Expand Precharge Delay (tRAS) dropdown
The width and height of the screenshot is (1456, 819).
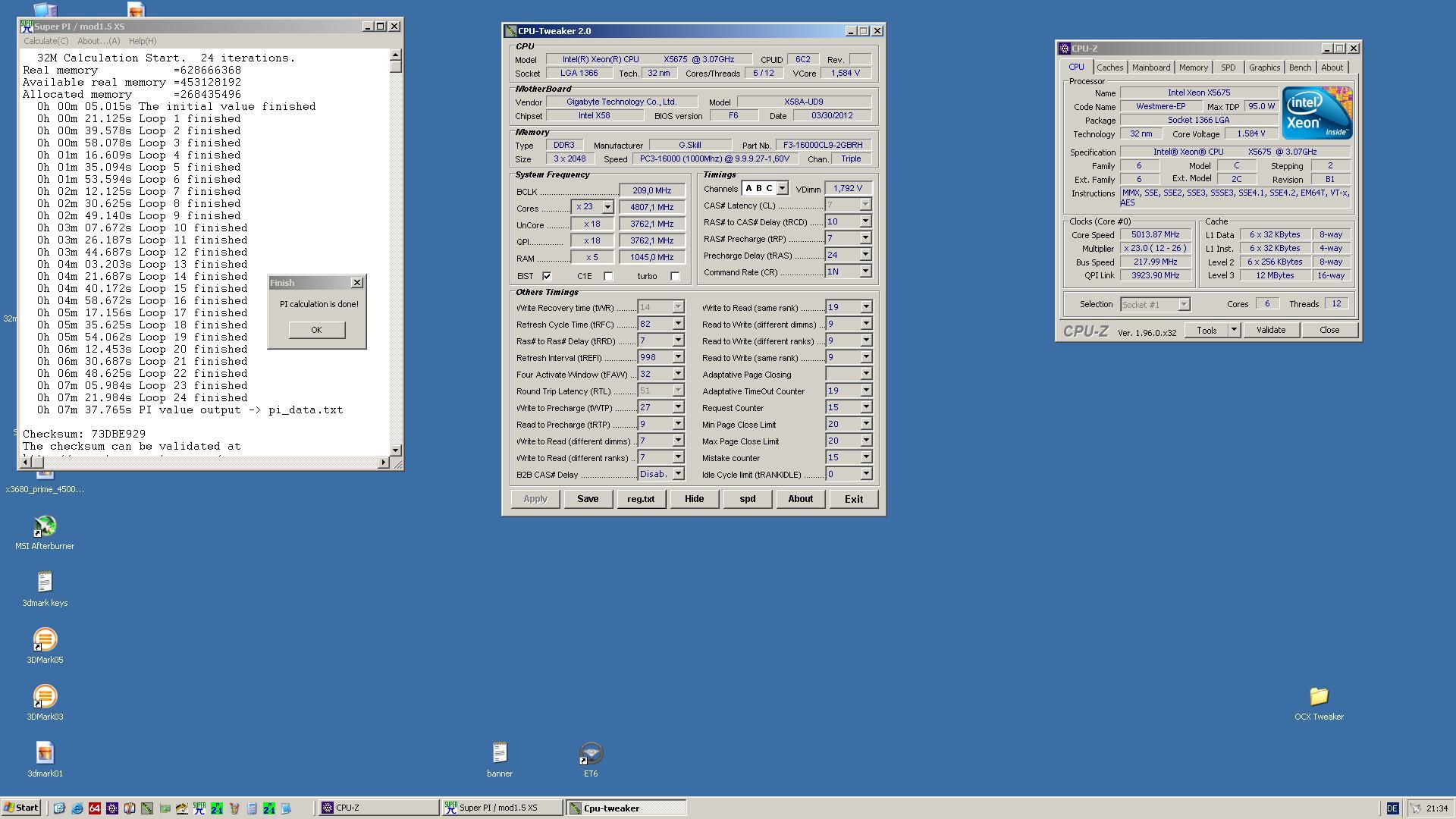865,255
